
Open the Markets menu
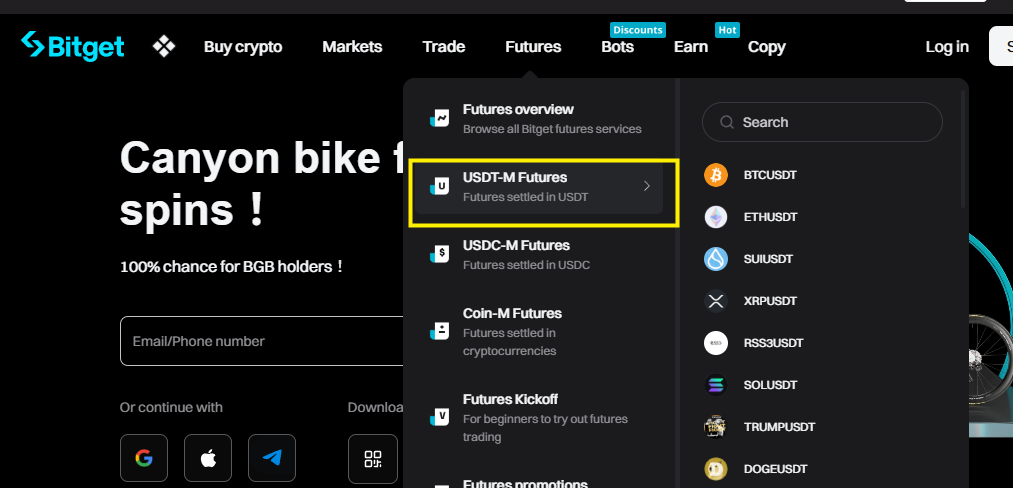click(x=352, y=47)
